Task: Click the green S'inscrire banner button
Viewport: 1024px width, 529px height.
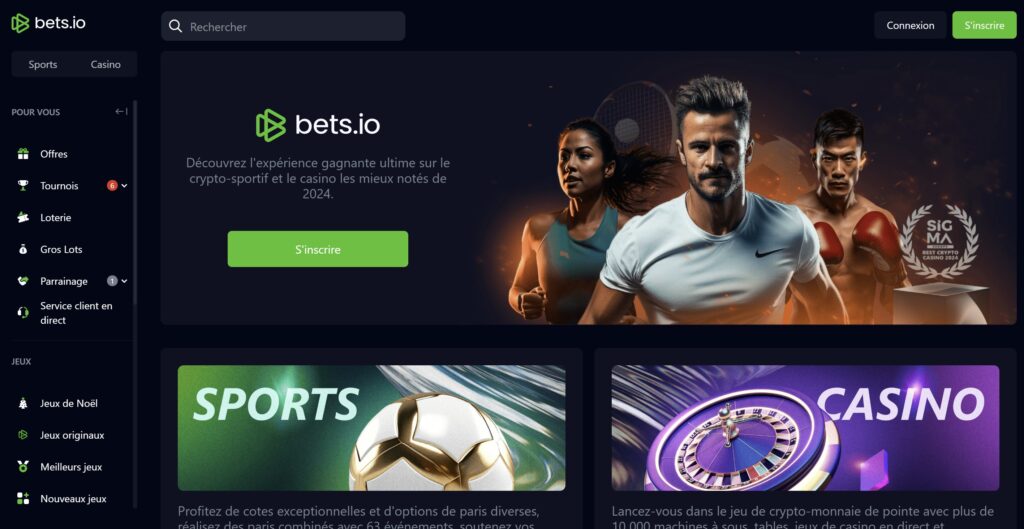Action: (x=317, y=249)
